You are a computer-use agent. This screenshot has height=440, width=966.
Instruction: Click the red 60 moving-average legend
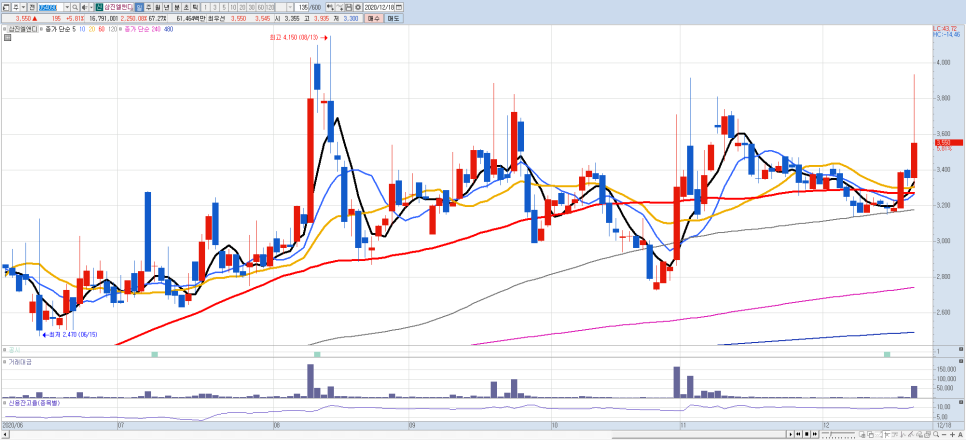(x=101, y=29)
